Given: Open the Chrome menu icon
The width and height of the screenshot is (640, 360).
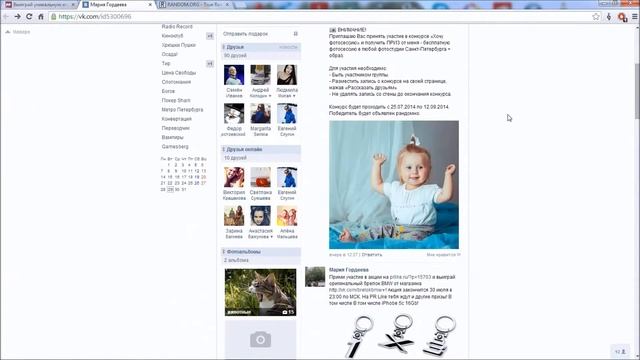Looking at the screenshot, I should 635,16.
